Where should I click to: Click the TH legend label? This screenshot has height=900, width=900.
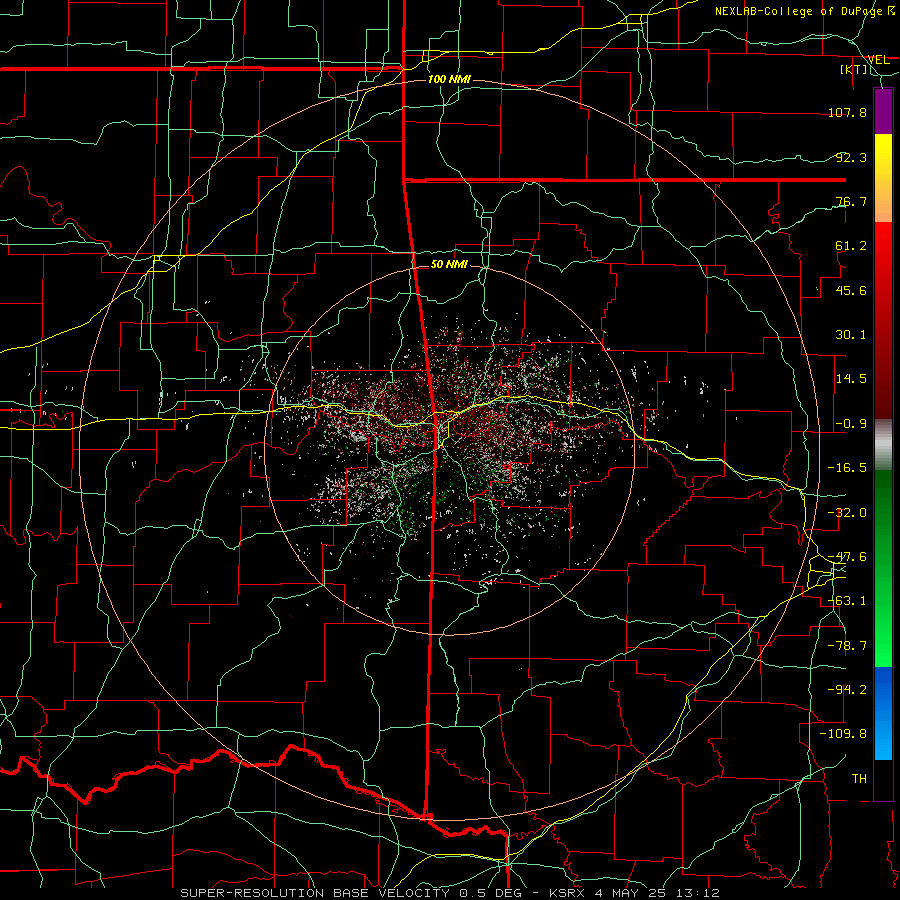pyautogui.click(x=859, y=779)
